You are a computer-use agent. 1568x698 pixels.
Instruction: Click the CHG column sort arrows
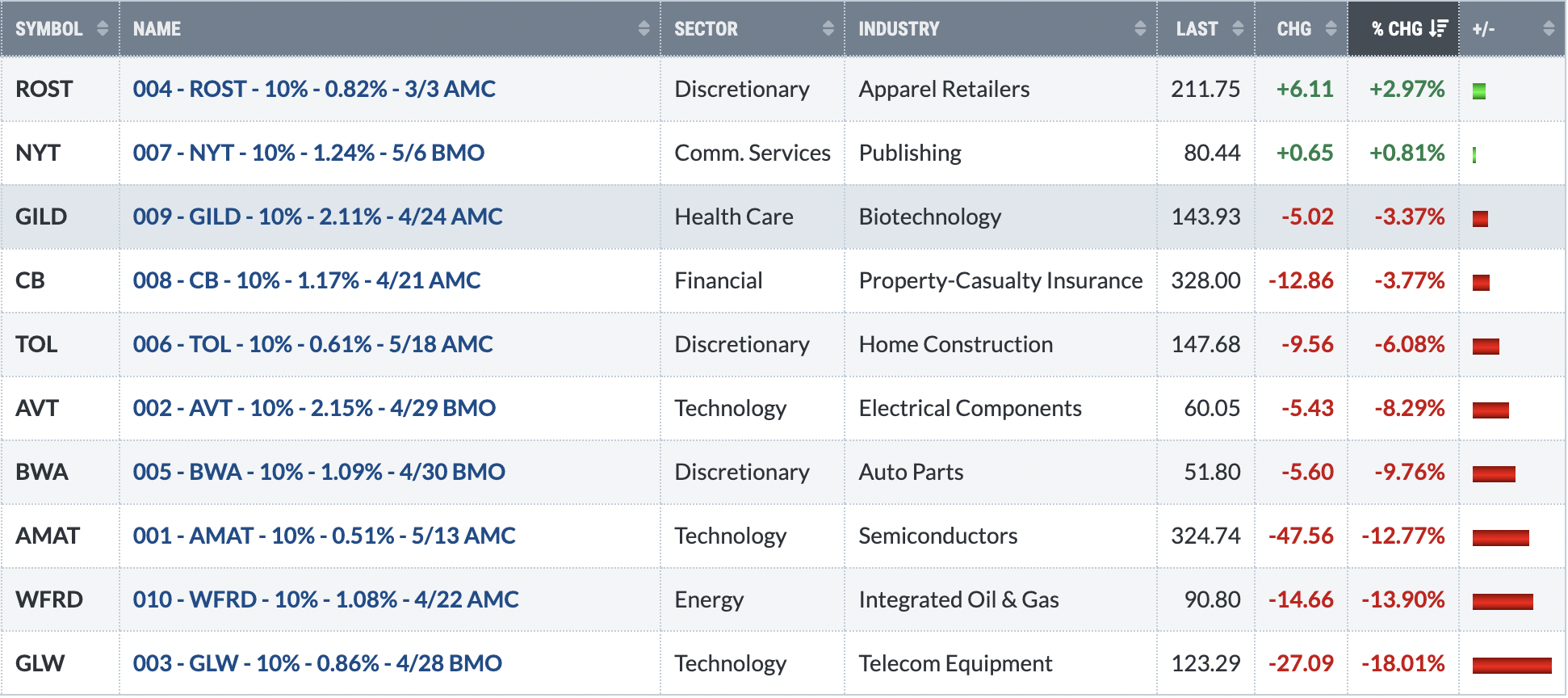pyautogui.click(x=1331, y=29)
